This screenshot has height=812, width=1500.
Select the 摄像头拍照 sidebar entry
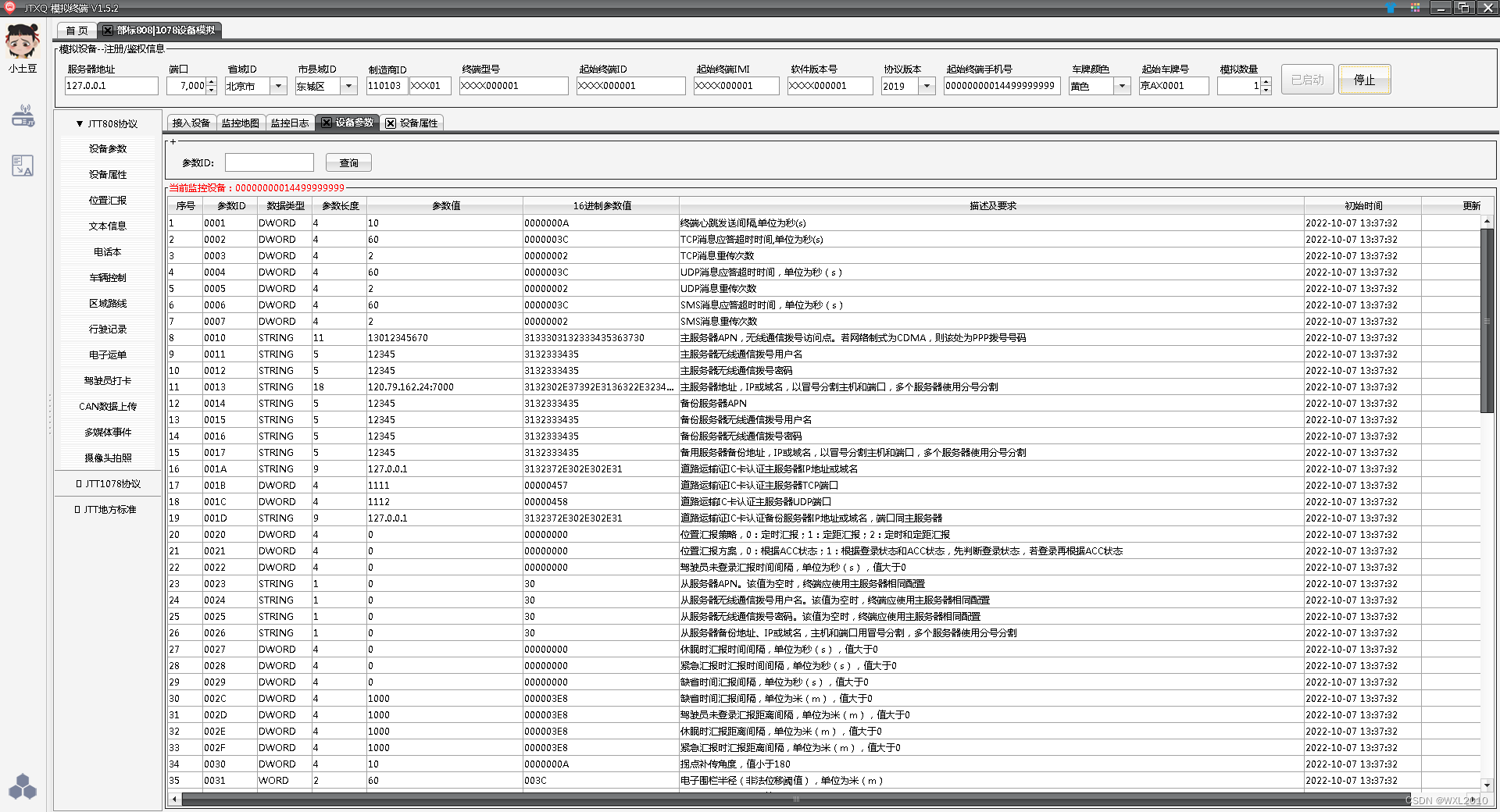pos(107,458)
